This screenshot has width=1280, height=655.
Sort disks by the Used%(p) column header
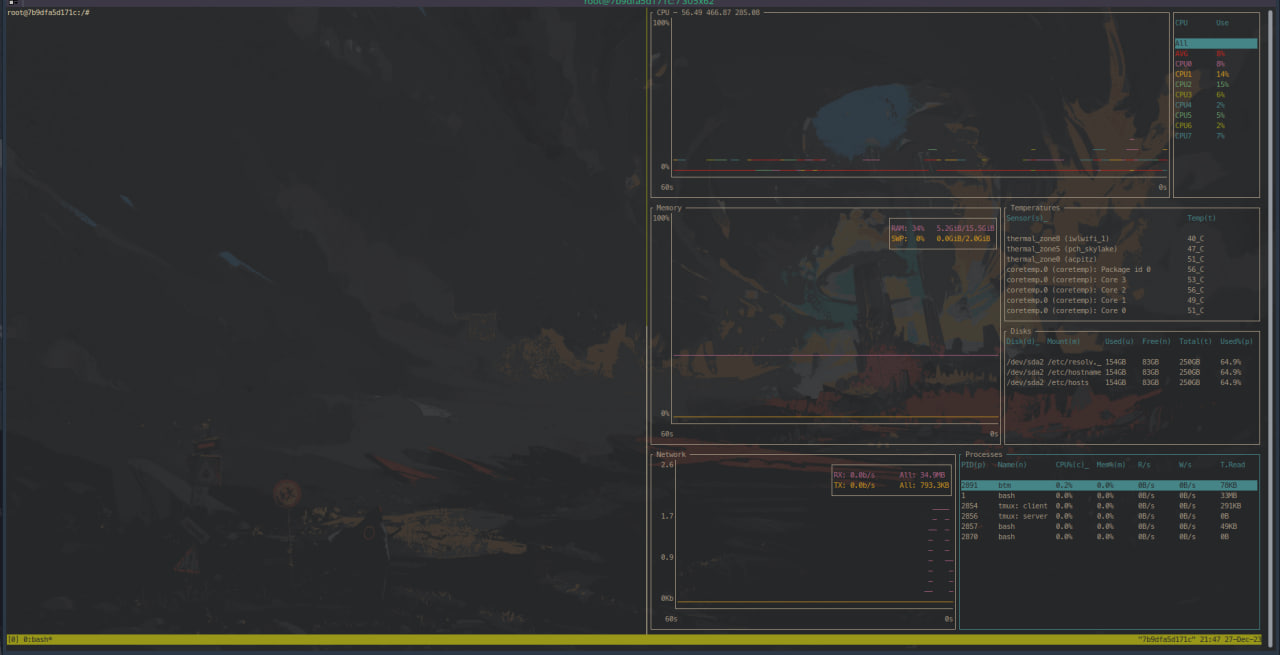1236,342
